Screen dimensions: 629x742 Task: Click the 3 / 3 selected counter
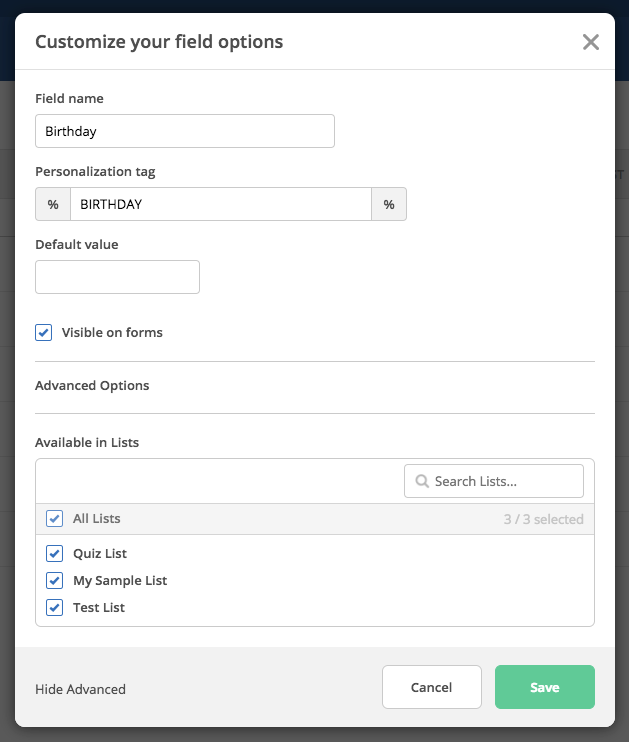543,520
